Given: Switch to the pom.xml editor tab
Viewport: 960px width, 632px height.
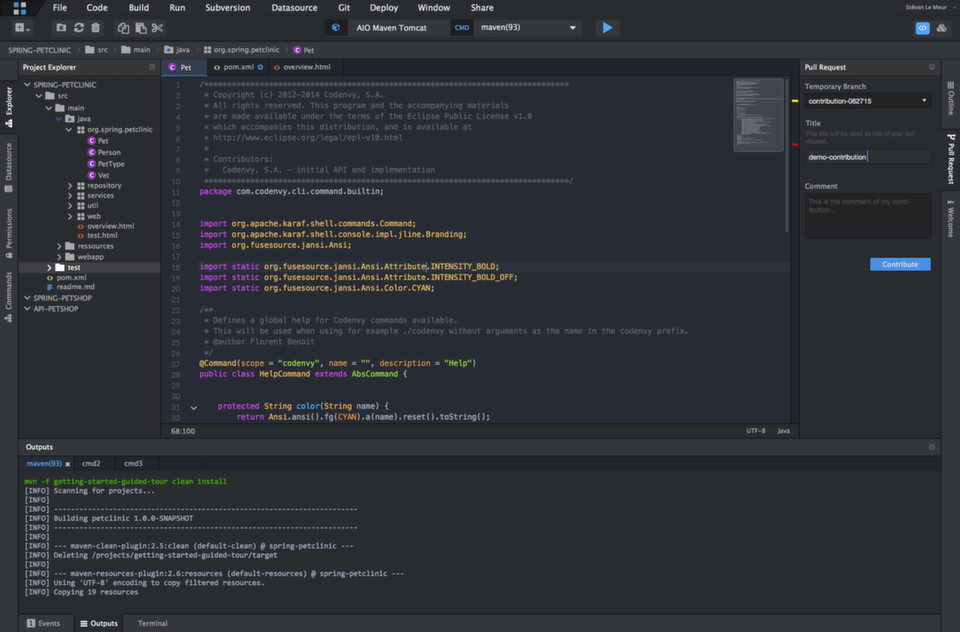Looking at the screenshot, I should 238,67.
